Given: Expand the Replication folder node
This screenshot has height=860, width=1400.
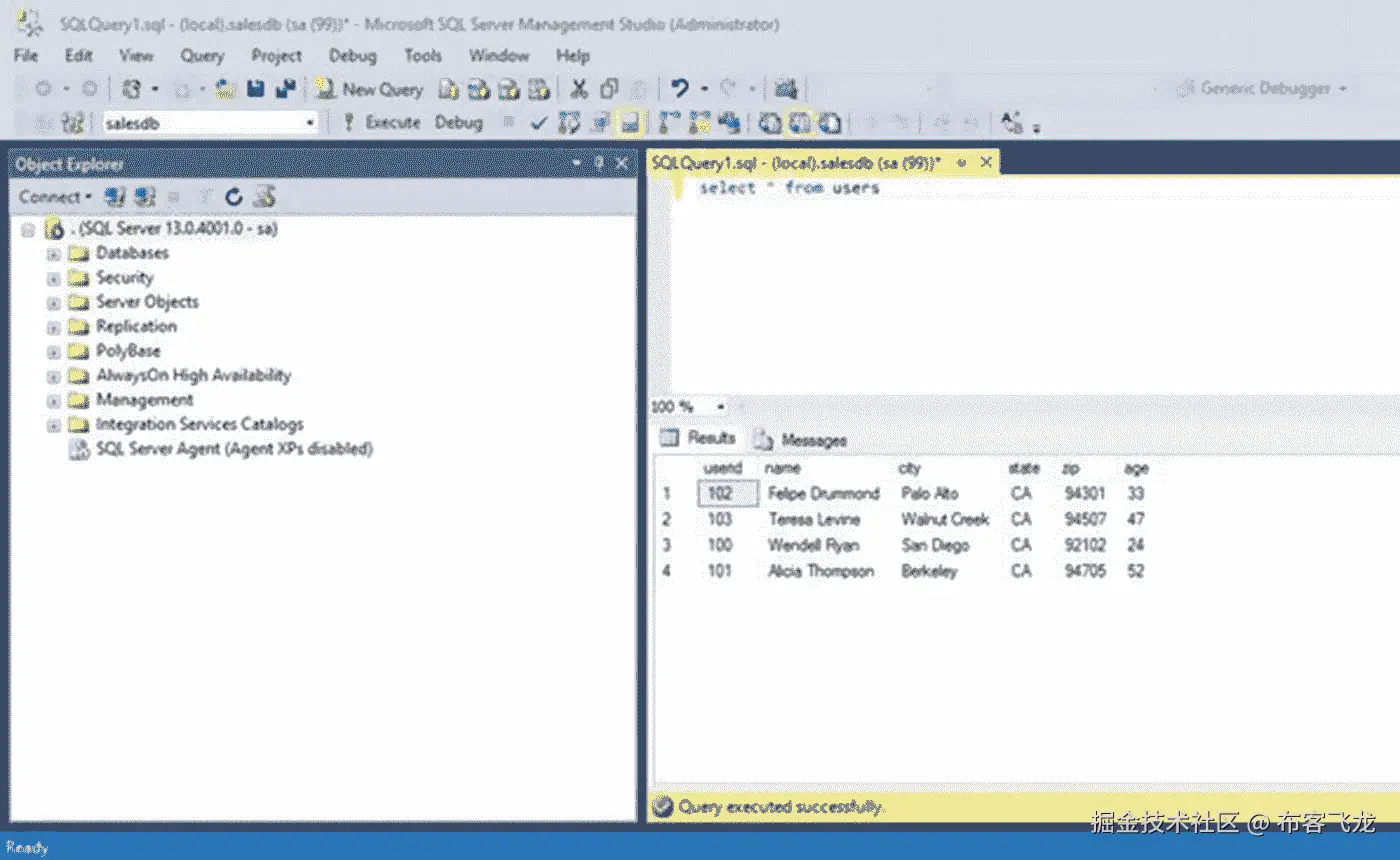Looking at the screenshot, I should [x=54, y=328].
